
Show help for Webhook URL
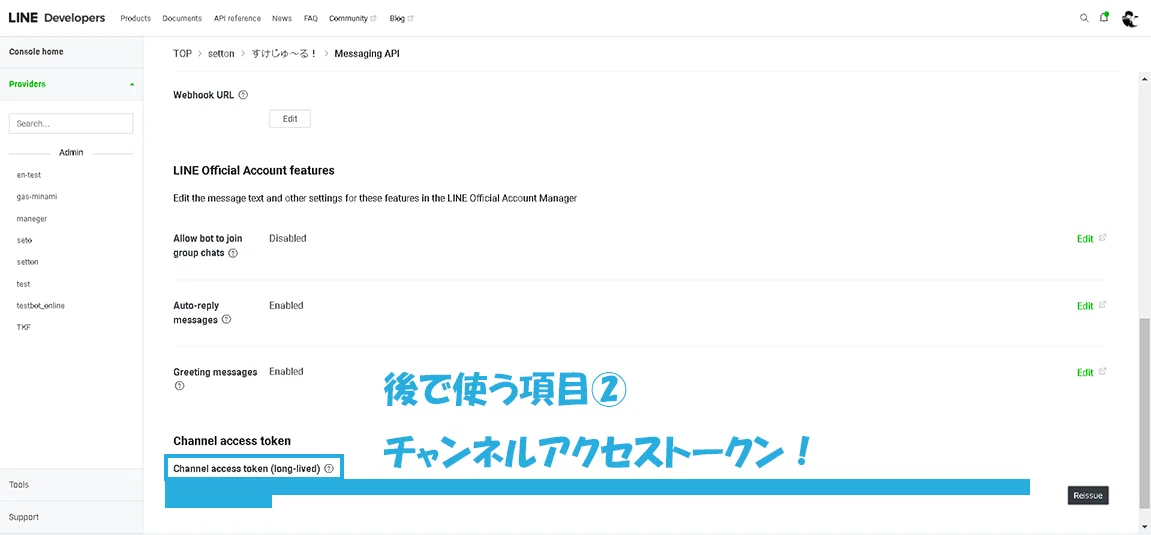point(243,95)
